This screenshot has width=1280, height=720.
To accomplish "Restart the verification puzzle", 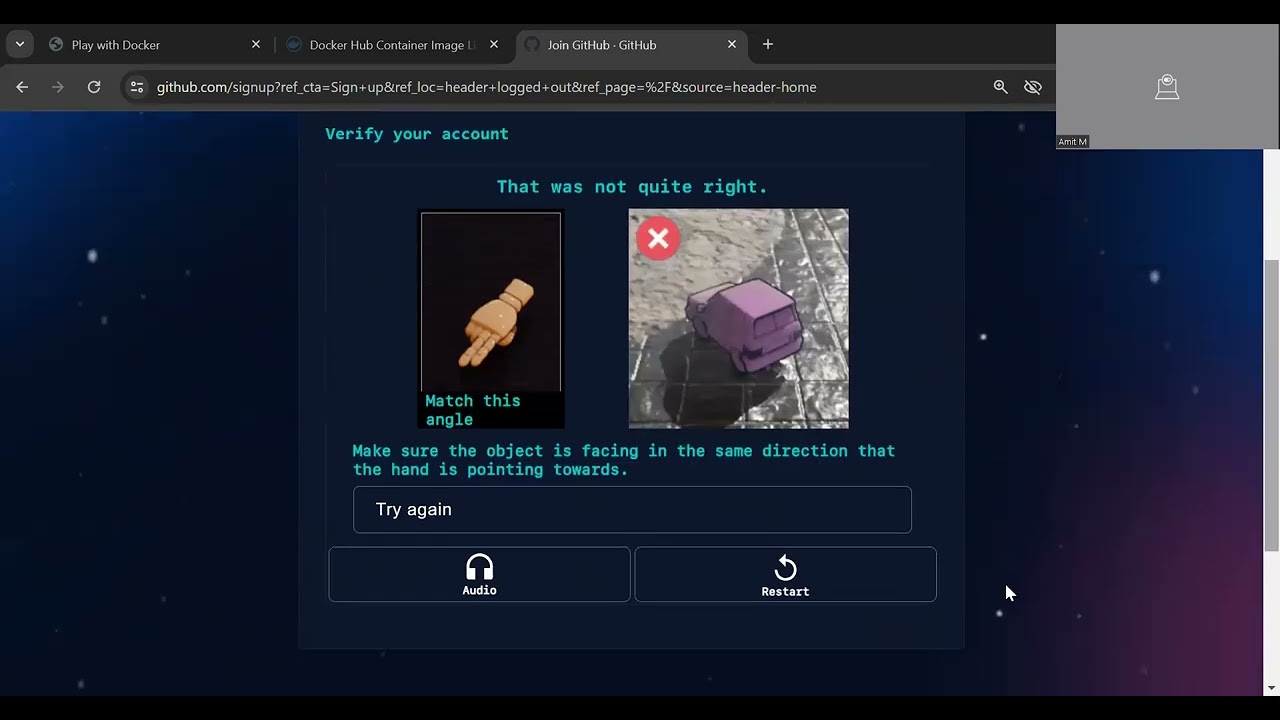I will [785, 575].
